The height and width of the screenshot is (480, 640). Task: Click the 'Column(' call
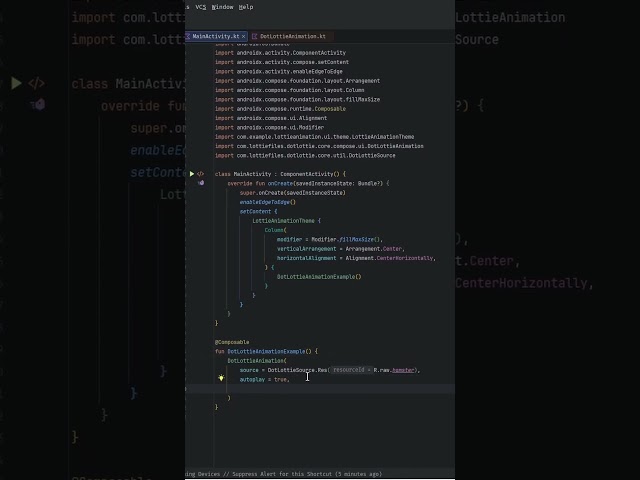pos(276,230)
